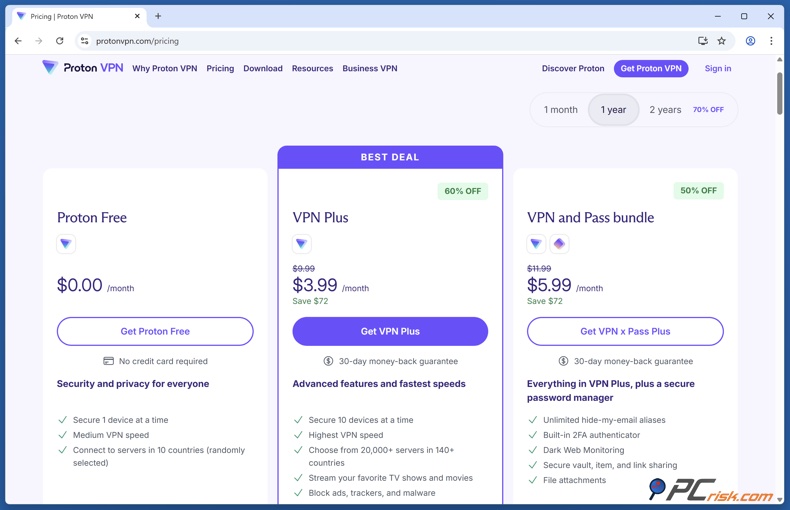Click the Proton Pass icon in bundle card
790x510 pixels.
click(x=559, y=244)
